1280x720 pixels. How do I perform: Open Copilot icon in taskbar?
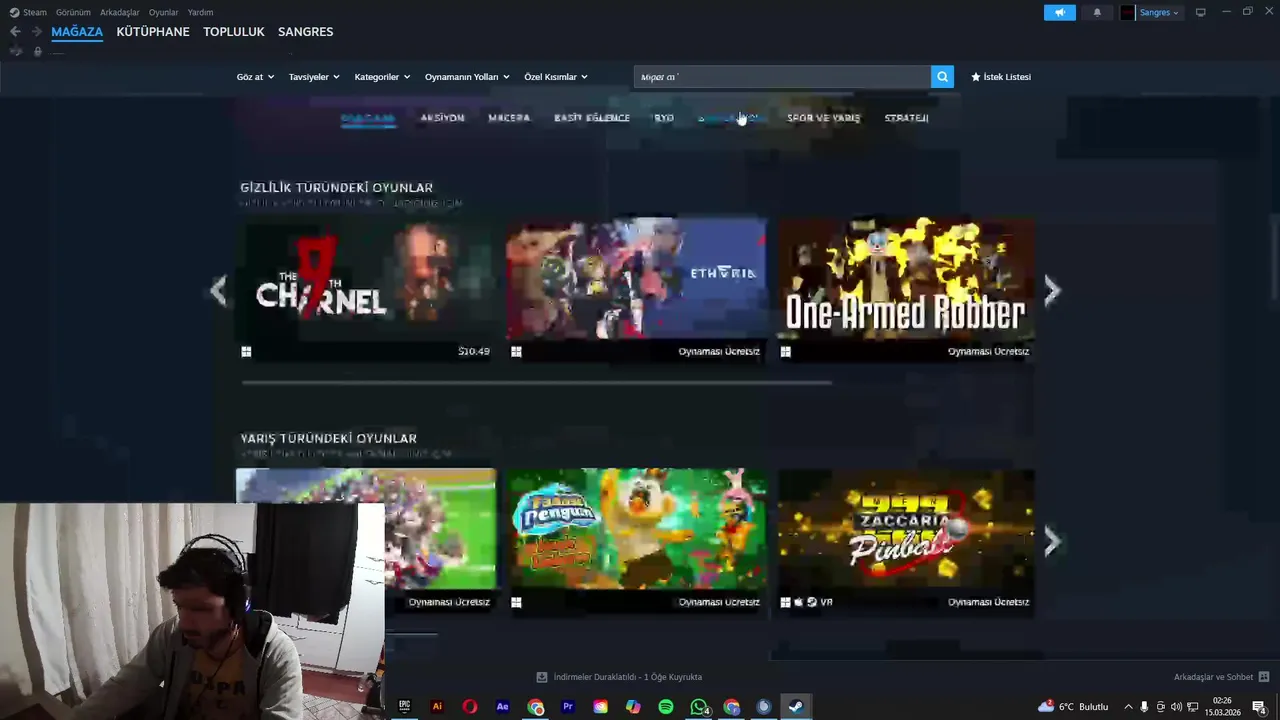(633, 706)
